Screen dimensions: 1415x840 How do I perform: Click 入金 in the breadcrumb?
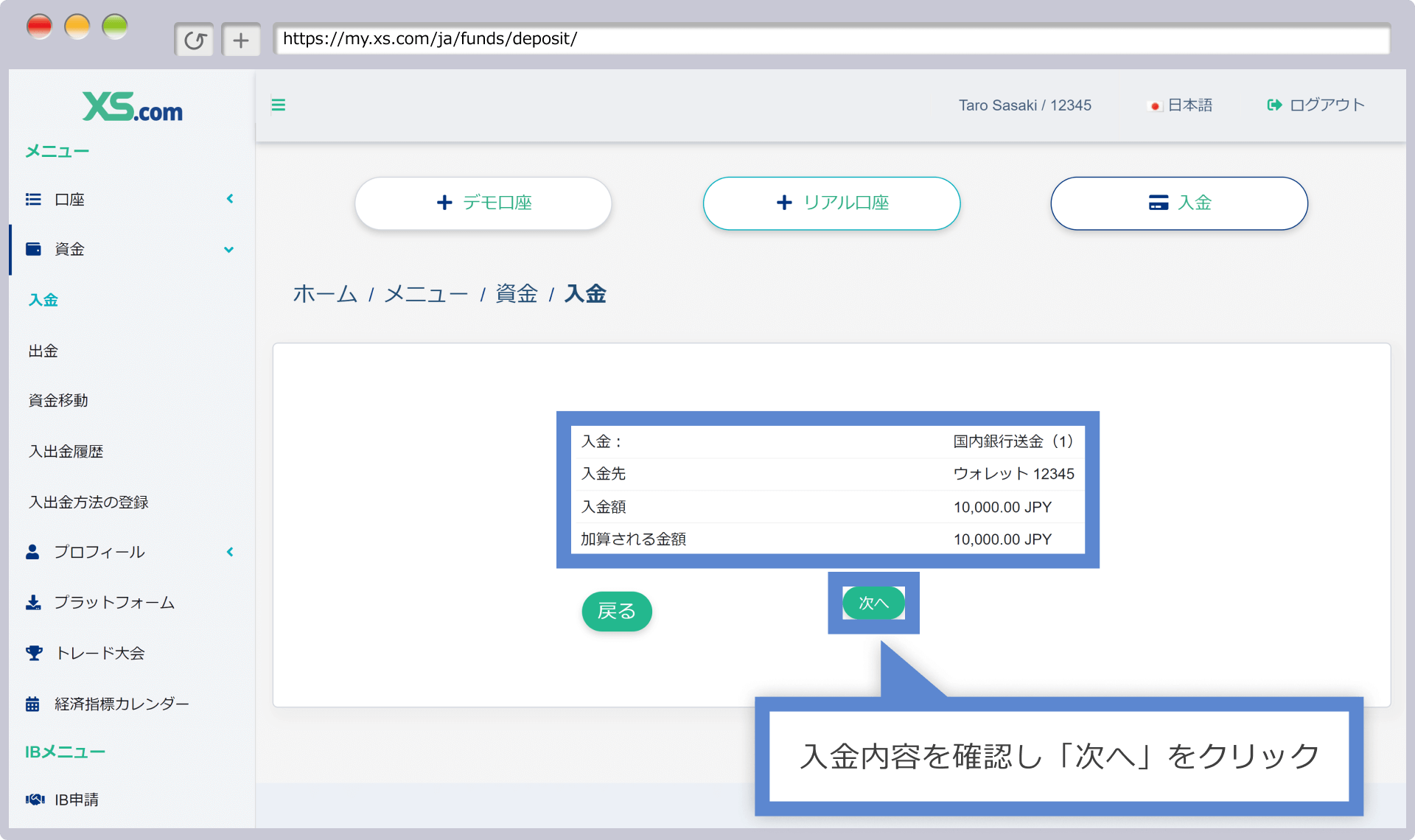click(x=585, y=294)
